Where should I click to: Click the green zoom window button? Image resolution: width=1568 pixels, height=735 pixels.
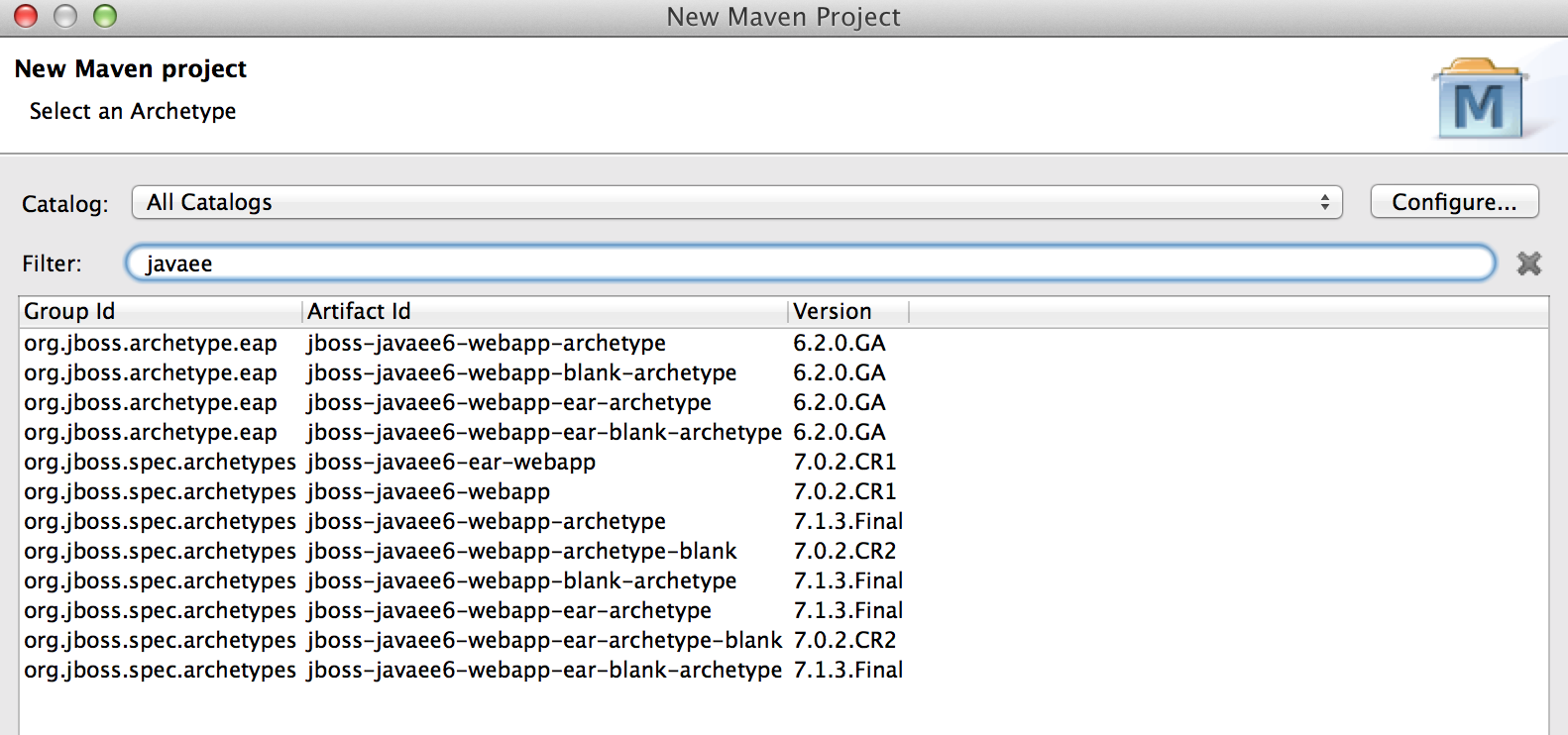[x=105, y=16]
